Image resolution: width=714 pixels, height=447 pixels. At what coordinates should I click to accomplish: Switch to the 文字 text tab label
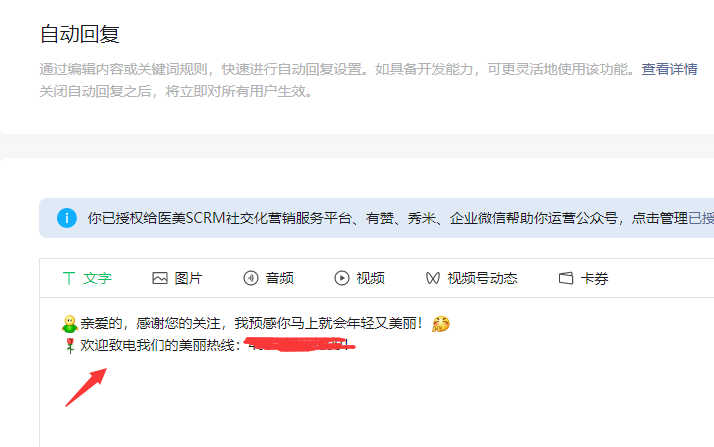tap(97, 278)
